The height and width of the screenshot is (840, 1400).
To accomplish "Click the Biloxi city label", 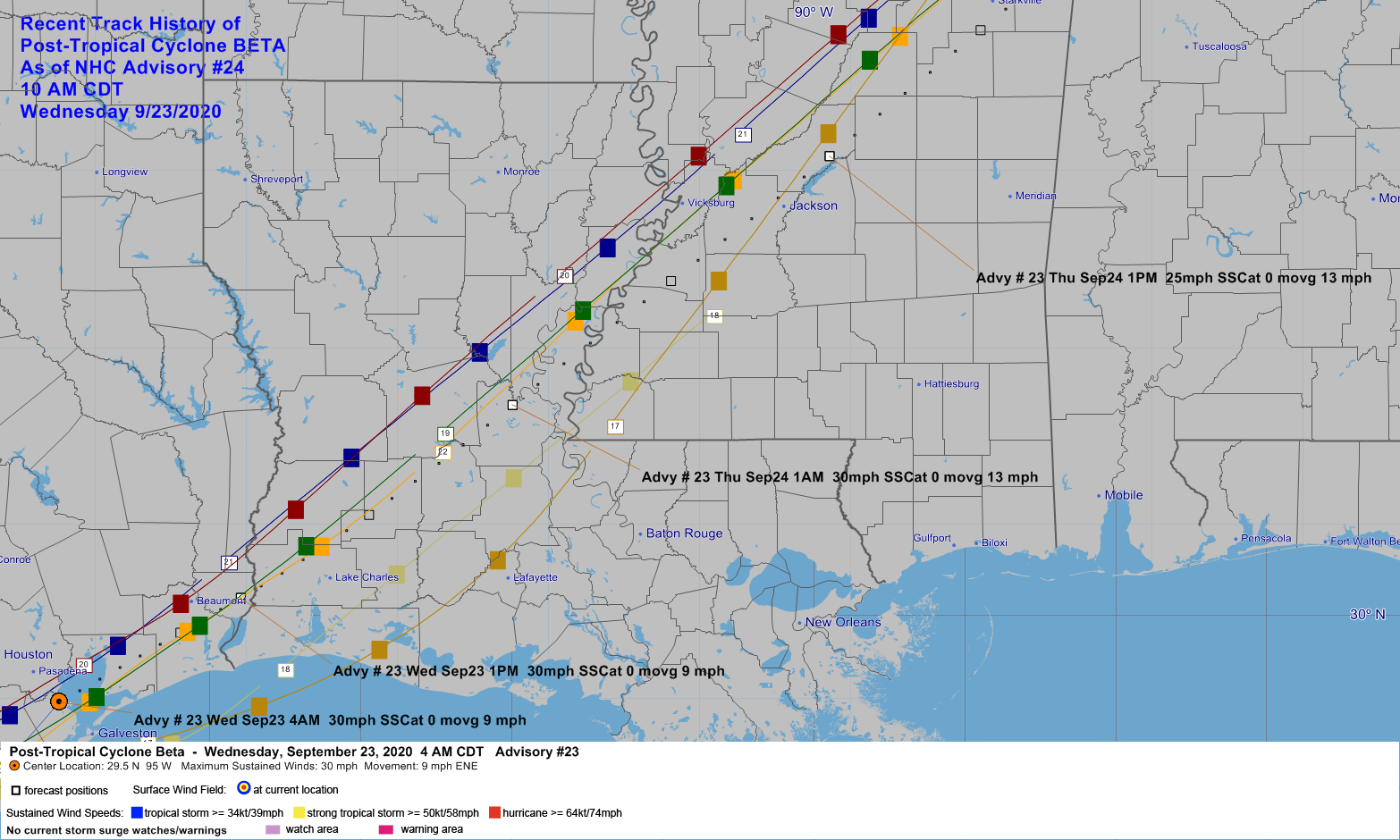I will [x=994, y=542].
